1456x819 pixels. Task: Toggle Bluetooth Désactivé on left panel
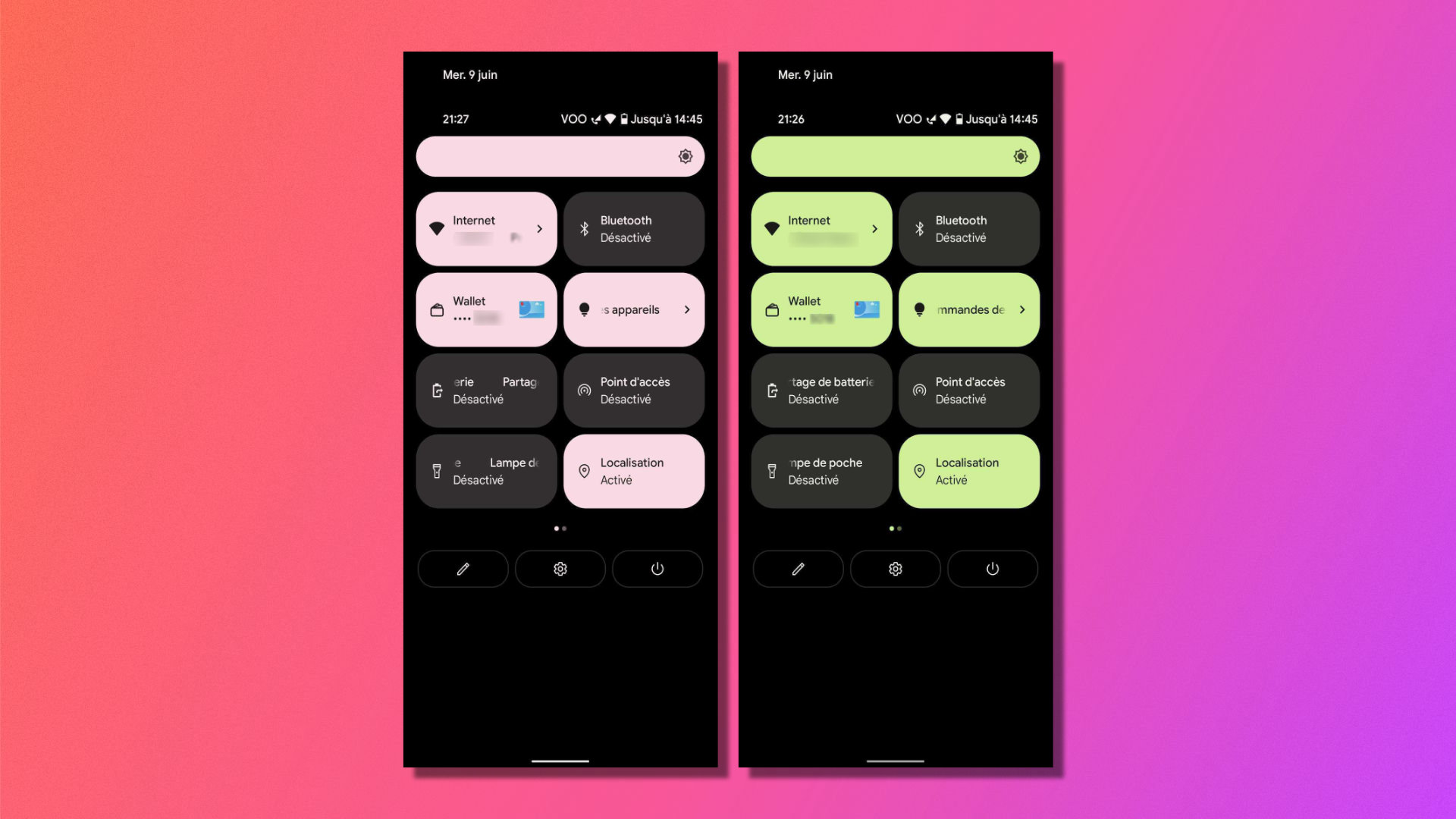633,228
